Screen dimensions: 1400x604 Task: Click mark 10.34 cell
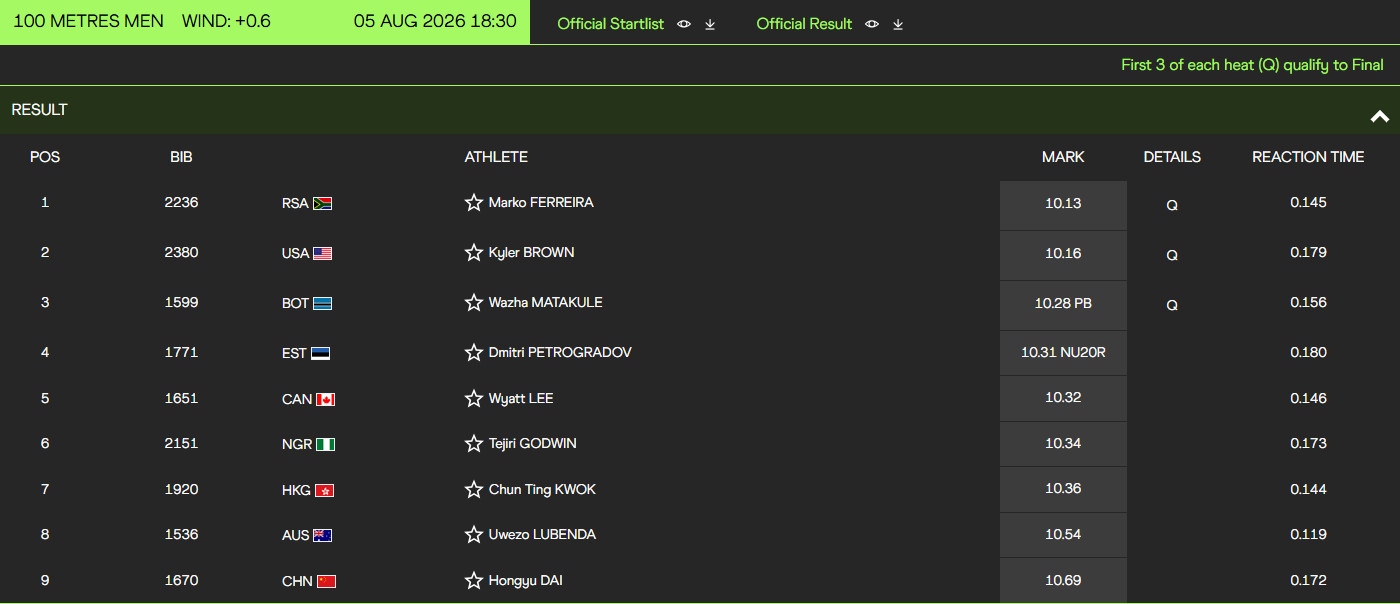[x=1063, y=444]
